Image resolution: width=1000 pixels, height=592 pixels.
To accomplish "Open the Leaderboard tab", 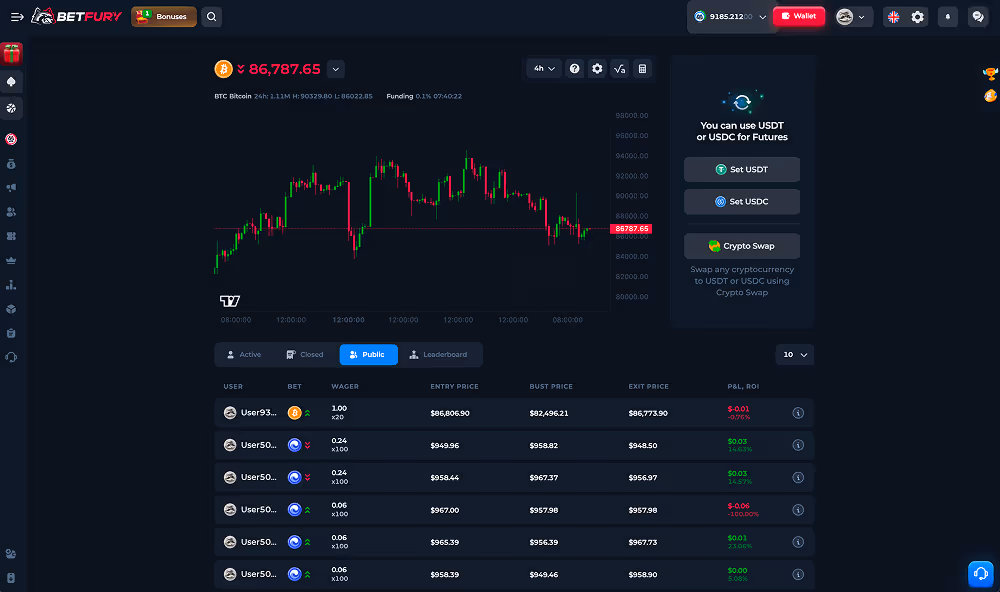I will pyautogui.click(x=440, y=354).
